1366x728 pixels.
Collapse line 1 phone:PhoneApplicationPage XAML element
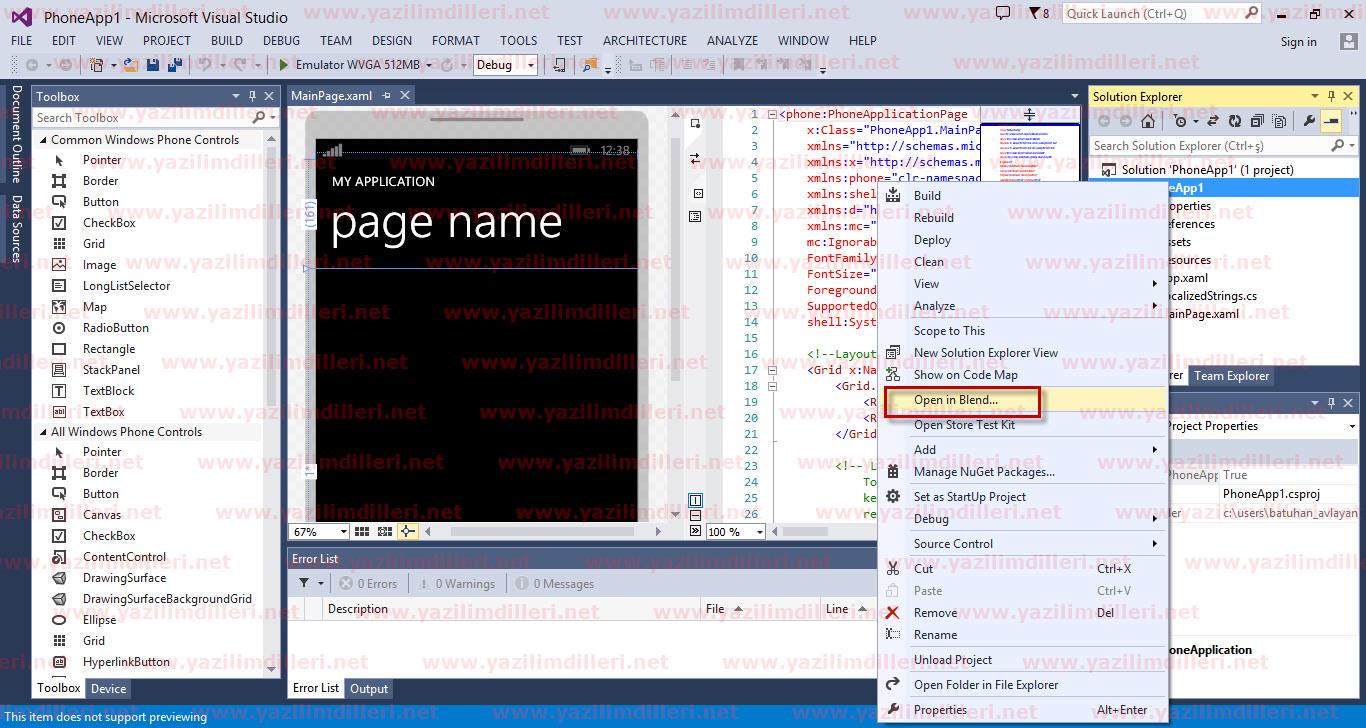click(x=772, y=115)
